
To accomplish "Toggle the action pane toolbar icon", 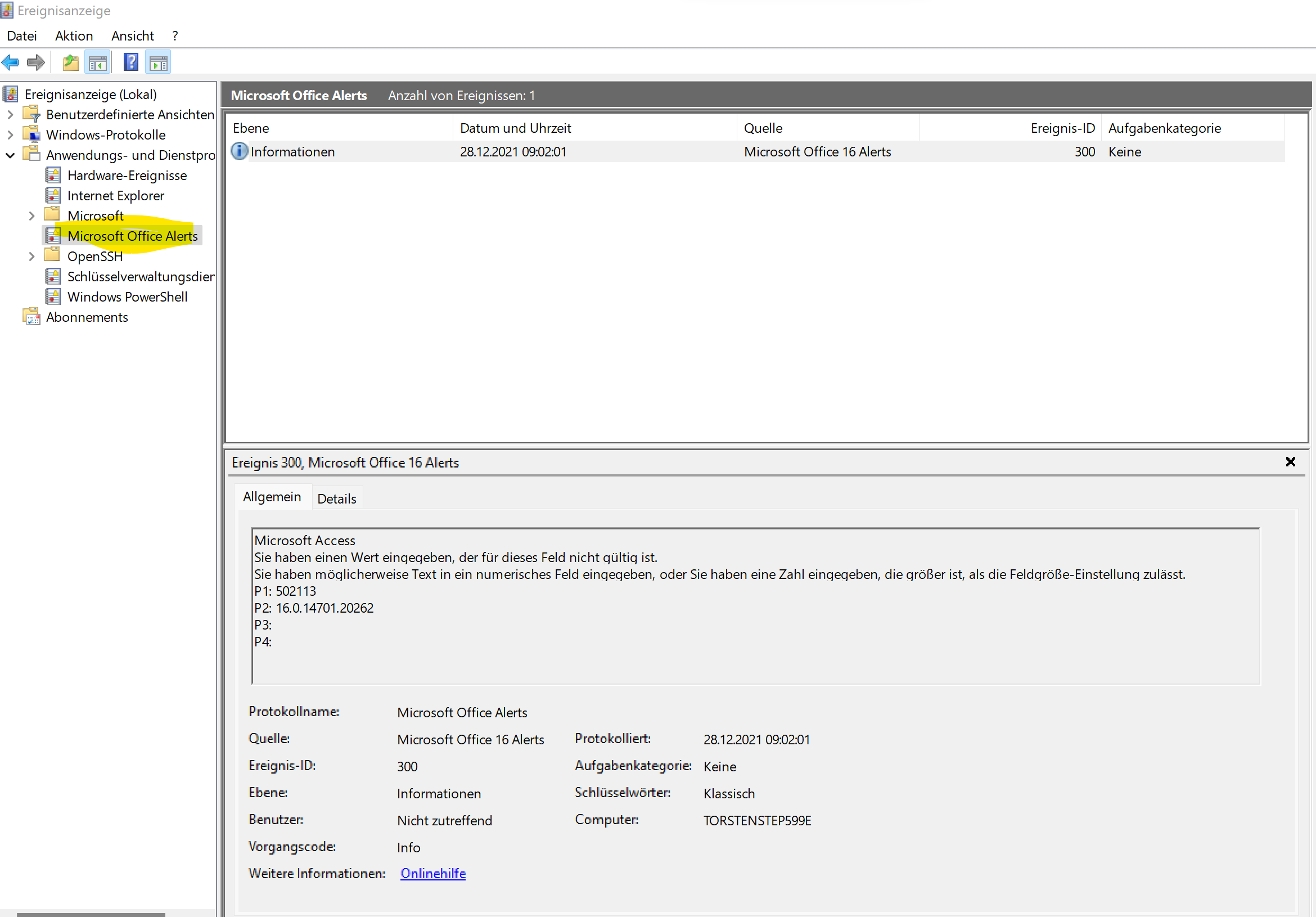I will 158,62.
